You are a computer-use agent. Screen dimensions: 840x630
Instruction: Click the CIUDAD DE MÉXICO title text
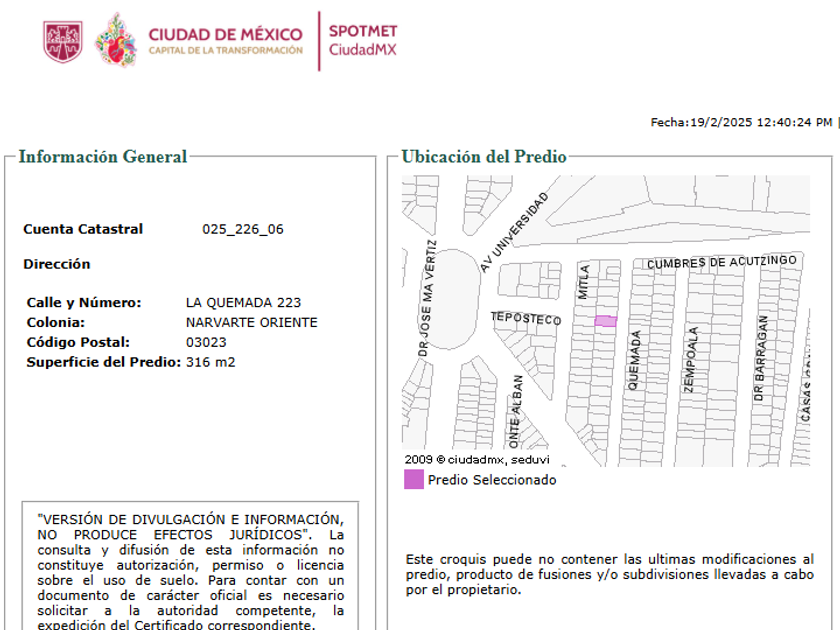tap(226, 35)
